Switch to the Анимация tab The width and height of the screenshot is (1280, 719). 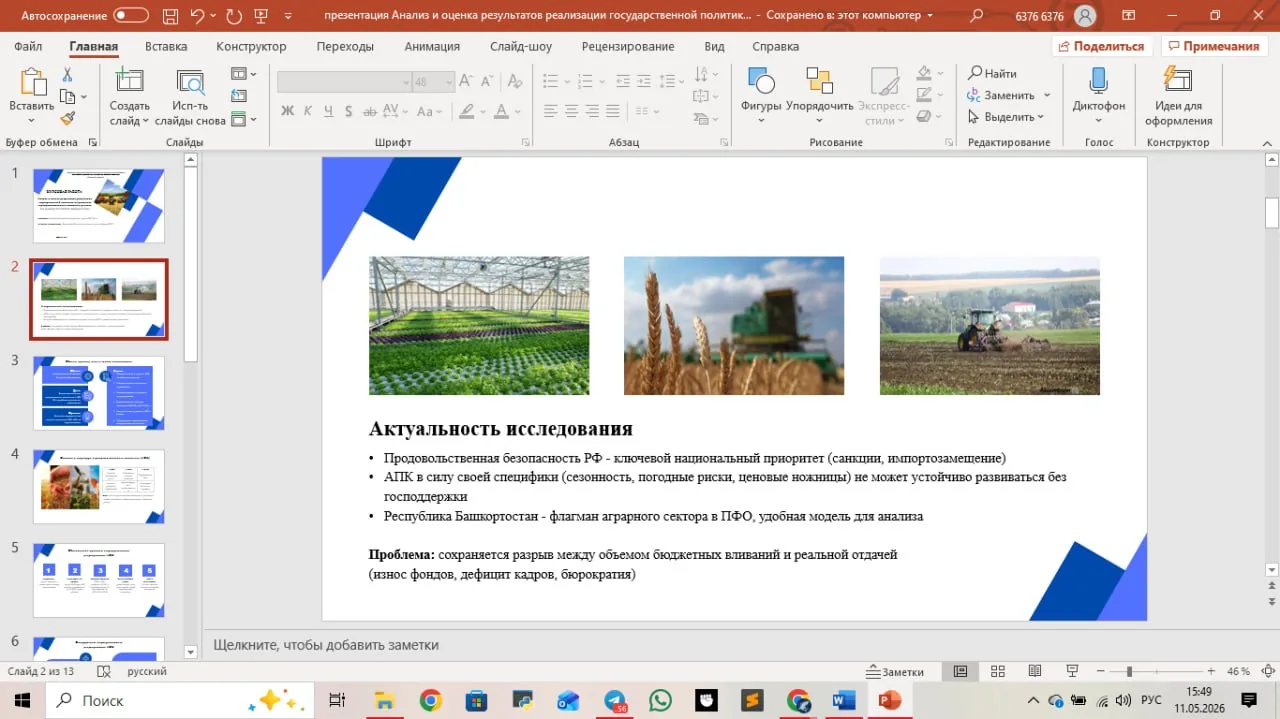(432, 47)
